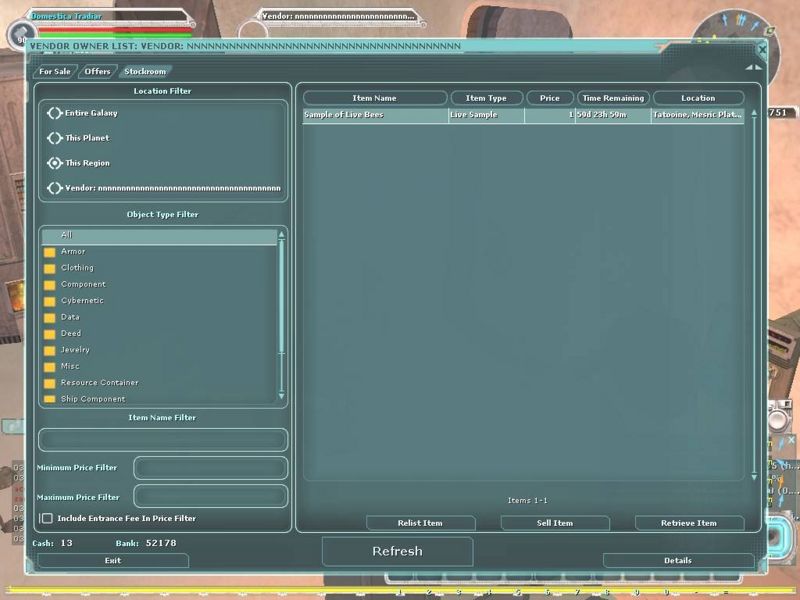This screenshot has height=600, width=800.
Task: Open the Clothing category folder
Action: tap(49, 268)
